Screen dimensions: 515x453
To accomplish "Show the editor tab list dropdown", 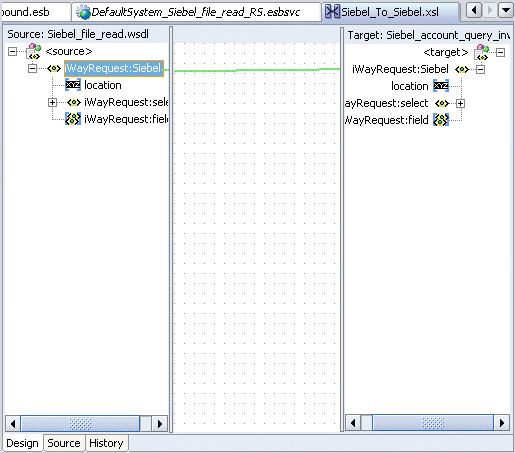I will (506, 11).
